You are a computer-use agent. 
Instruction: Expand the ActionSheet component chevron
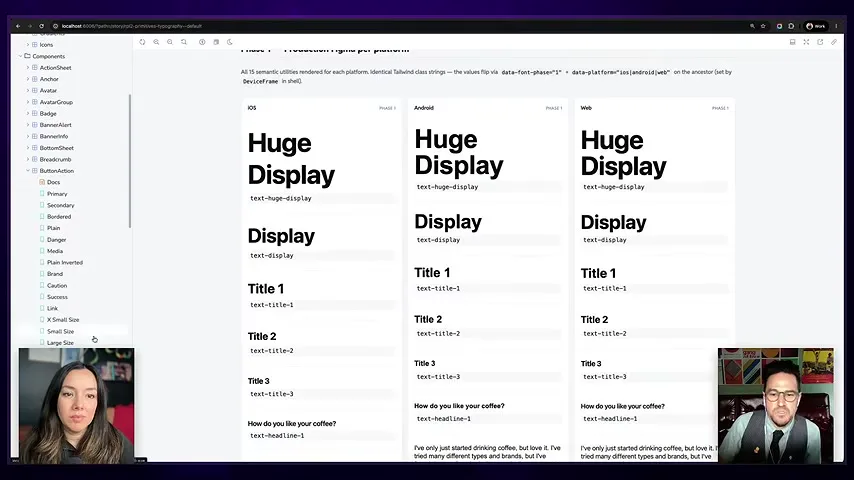point(28,68)
